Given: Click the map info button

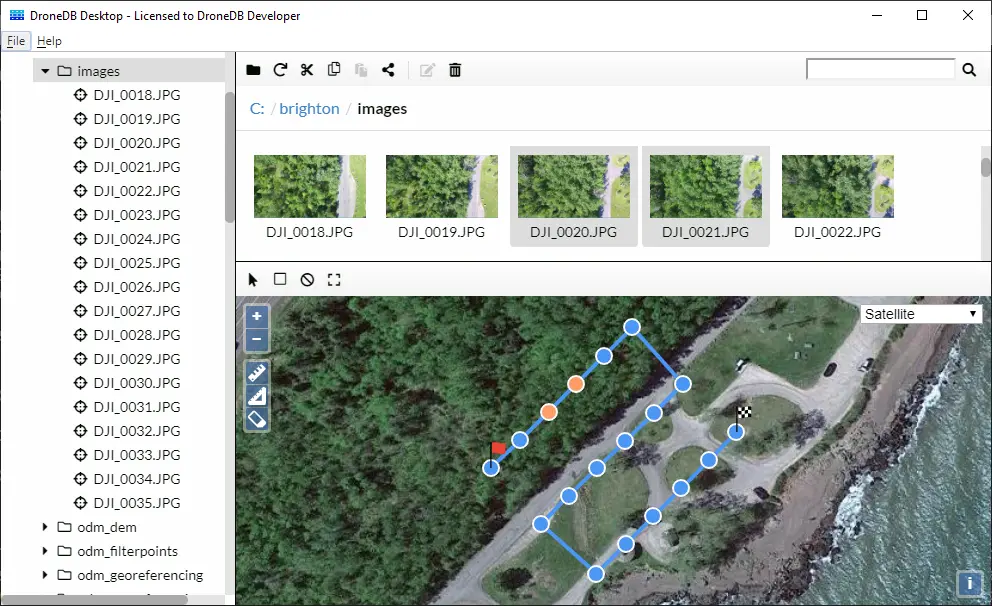Looking at the screenshot, I should coord(968,583).
